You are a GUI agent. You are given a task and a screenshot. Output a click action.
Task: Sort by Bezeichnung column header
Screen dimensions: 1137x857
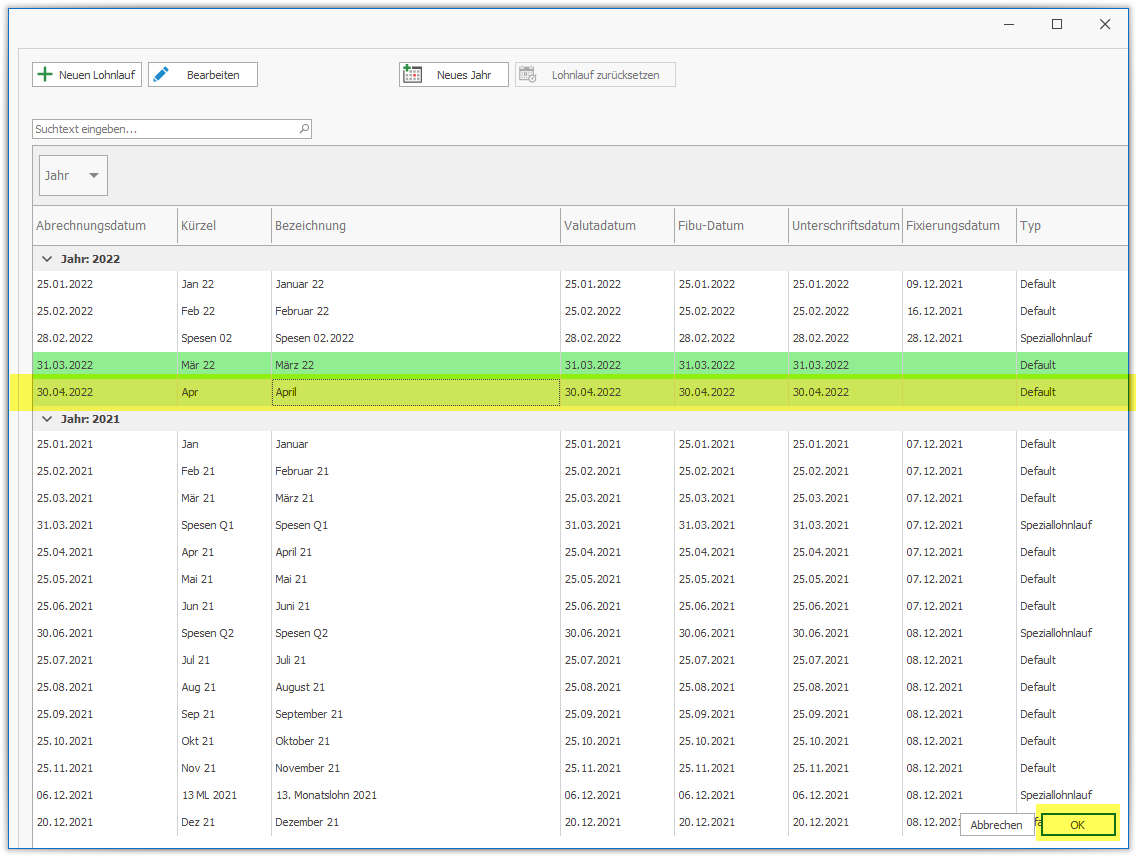point(311,226)
